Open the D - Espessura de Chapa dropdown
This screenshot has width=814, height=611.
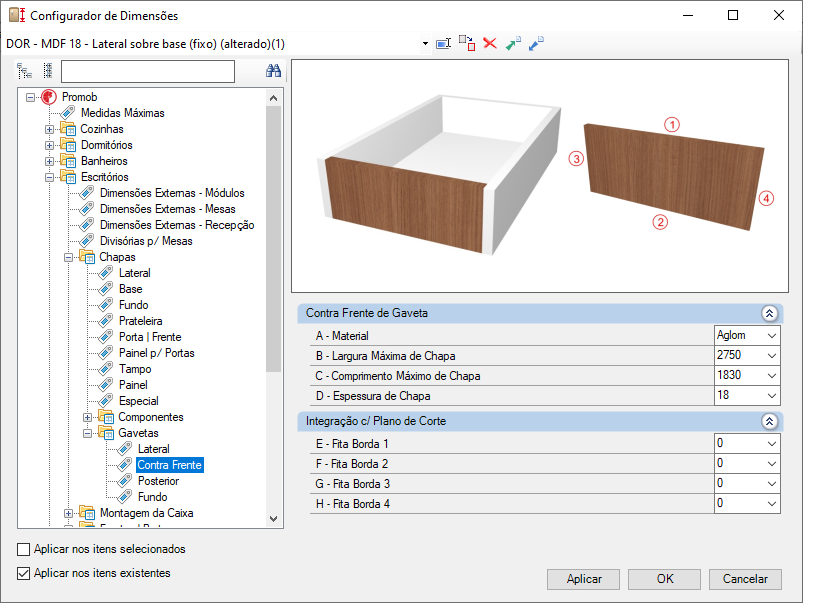click(x=772, y=396)
